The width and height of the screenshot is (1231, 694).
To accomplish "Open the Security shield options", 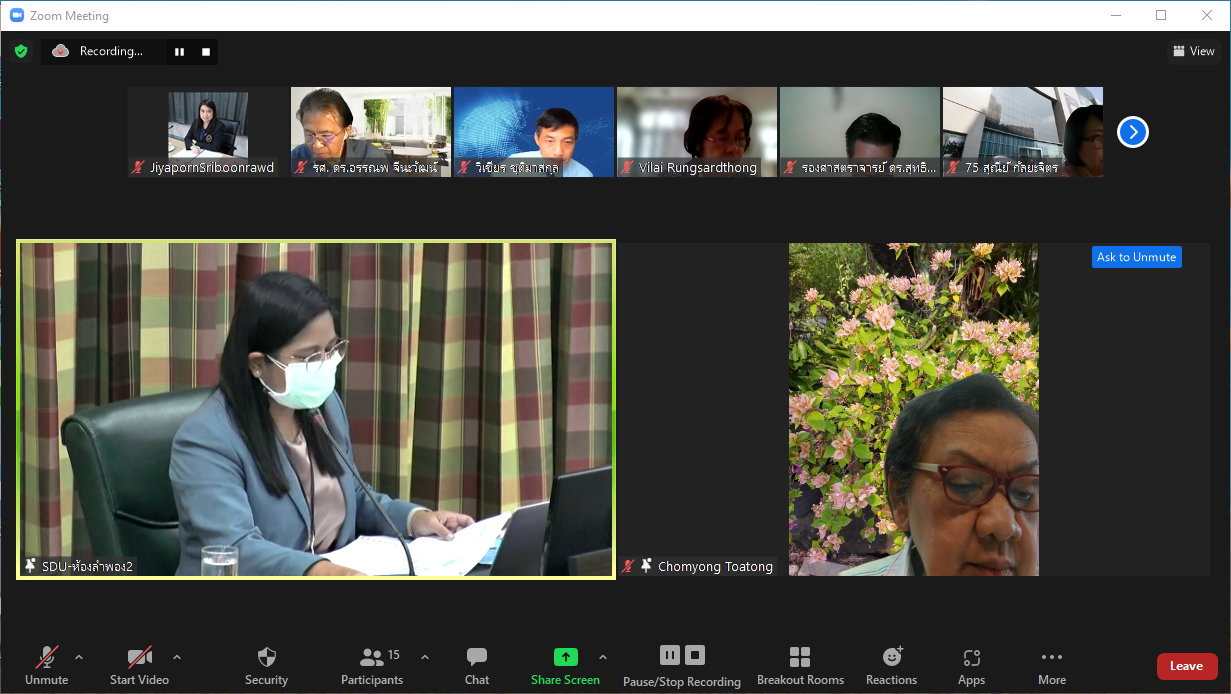I will point(266,665).
